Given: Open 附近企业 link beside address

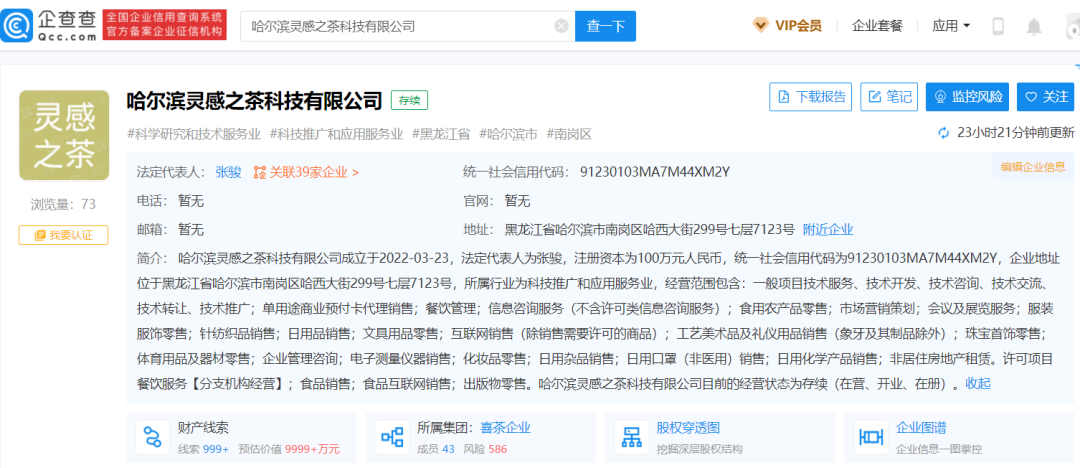Looking at the screenshot, I should click(828, 229).
